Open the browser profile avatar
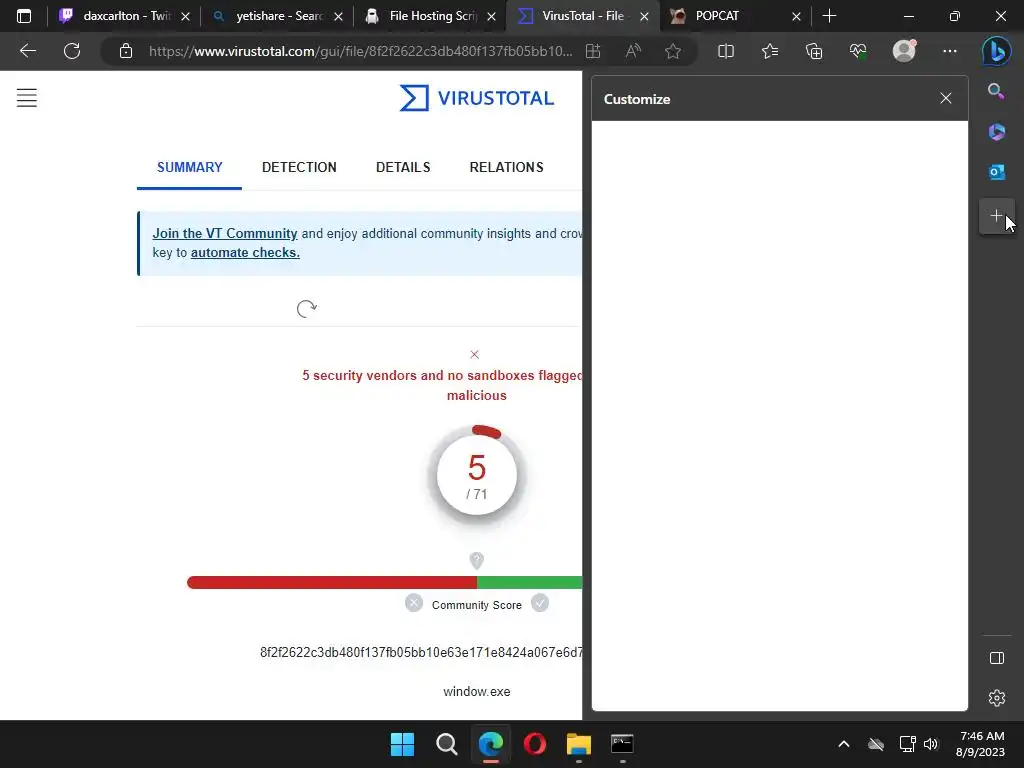1024x768 pixels. pyautogui.click(x=904, y=50)
